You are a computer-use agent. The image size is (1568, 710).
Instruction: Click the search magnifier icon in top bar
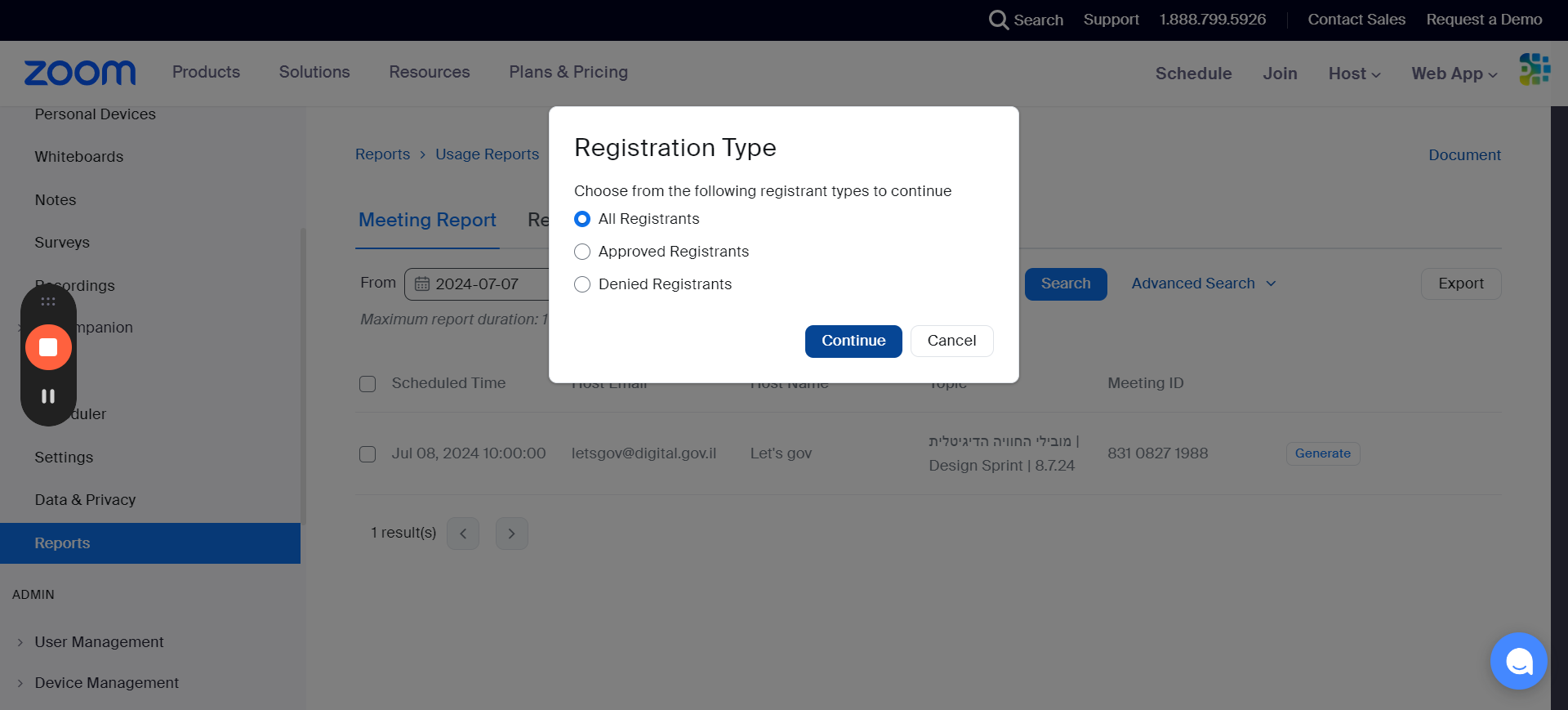(998, 20)
